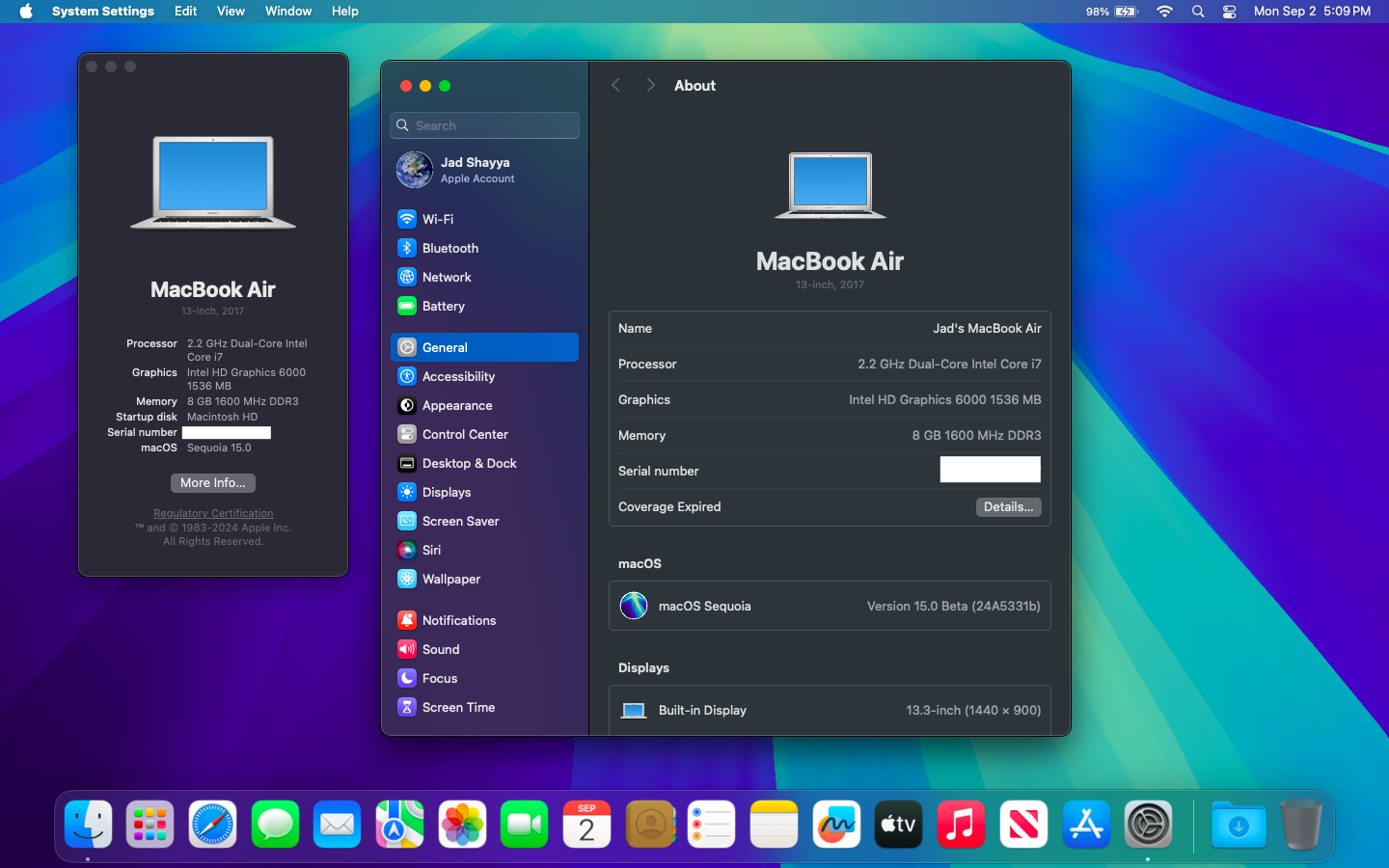This screenshot has width=1389, height=868.
Task: Open Messages app in Dock
Action: click(x=275, y=825)
